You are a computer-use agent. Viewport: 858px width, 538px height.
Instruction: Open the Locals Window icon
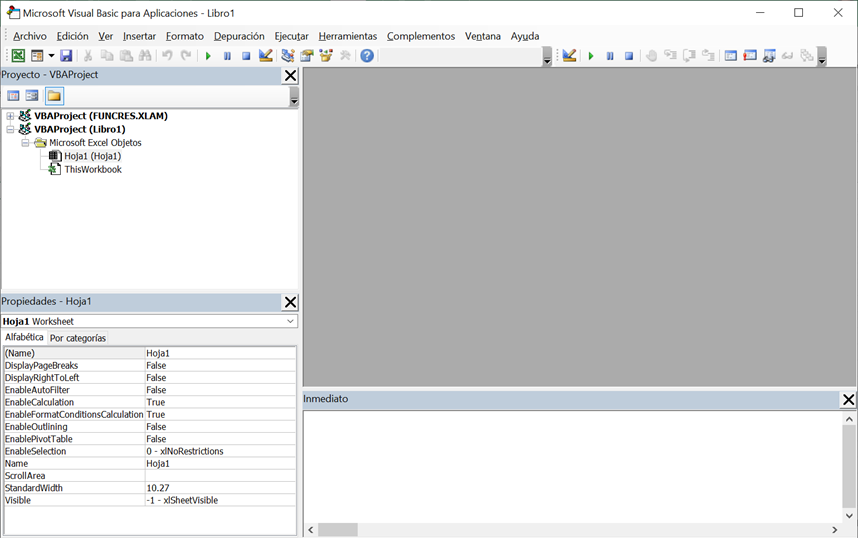[731, 55]
